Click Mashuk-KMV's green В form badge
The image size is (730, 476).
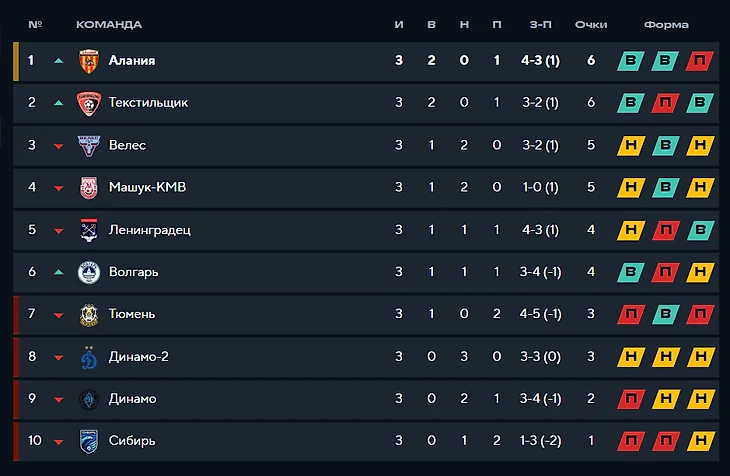click(x=665, y=188)
